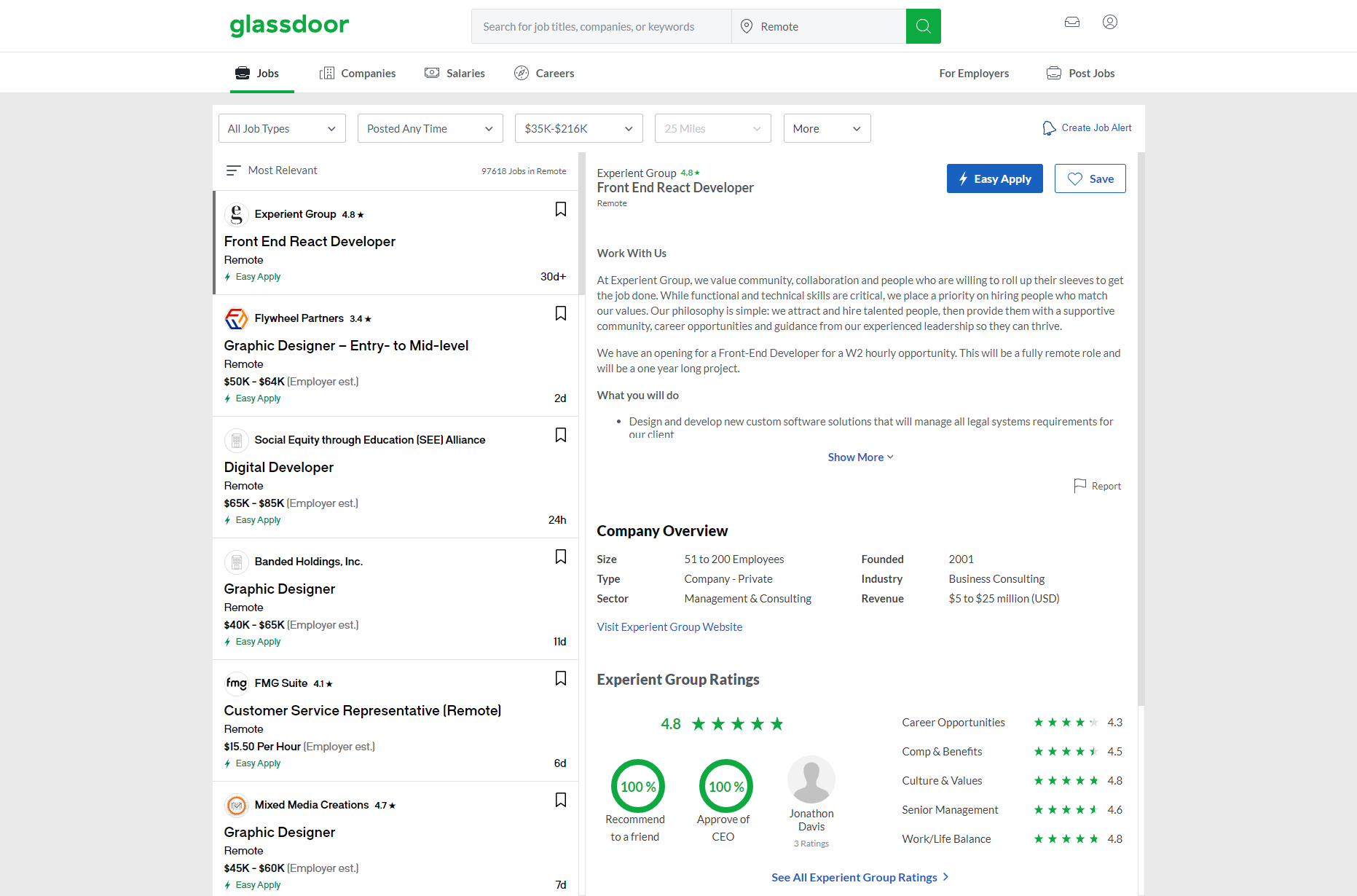Bookmark the Front End React Developer job
Image resolution: width=1357 pixels, height=896 pixels.
561,209
